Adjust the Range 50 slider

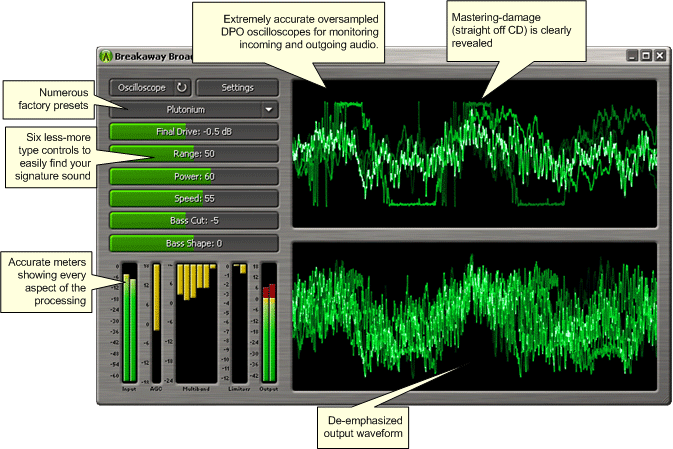pos(194,154)
